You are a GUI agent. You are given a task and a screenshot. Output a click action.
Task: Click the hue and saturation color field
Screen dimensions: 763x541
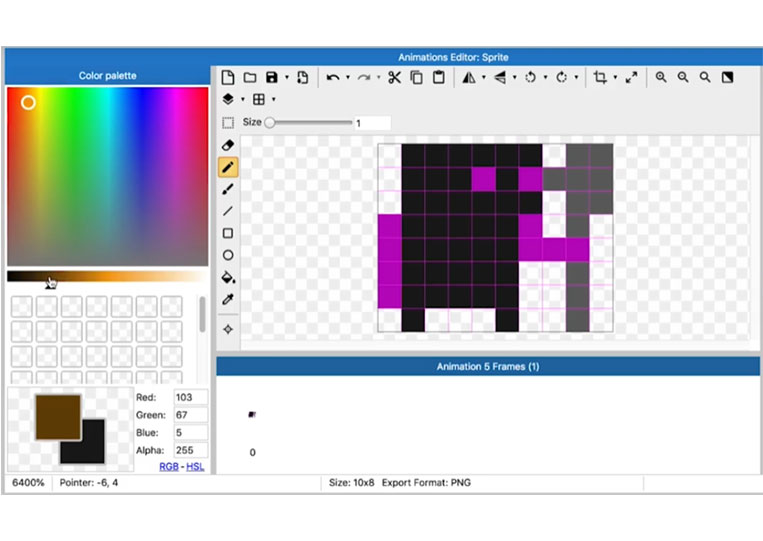coord(108,177)
